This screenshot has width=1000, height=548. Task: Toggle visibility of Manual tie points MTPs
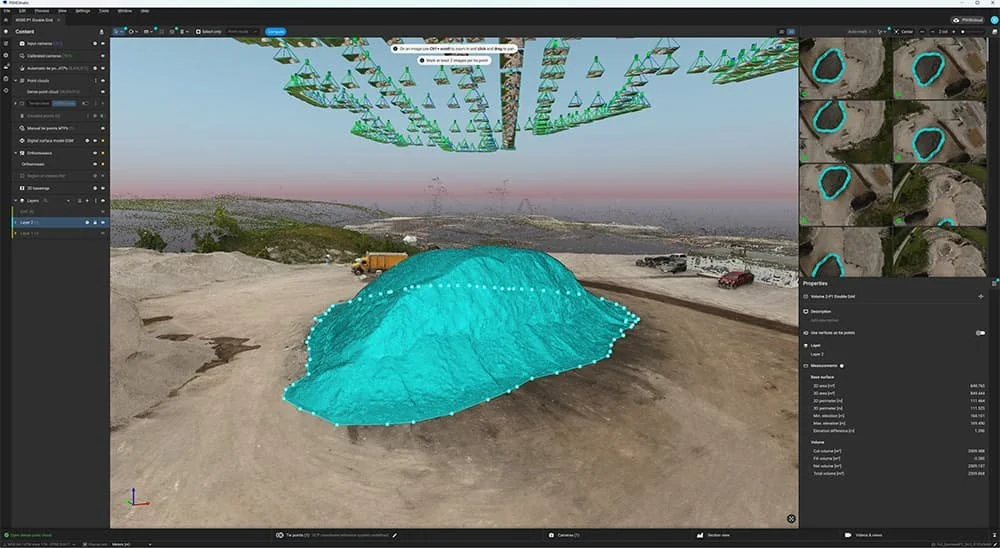tap(103, 128)
